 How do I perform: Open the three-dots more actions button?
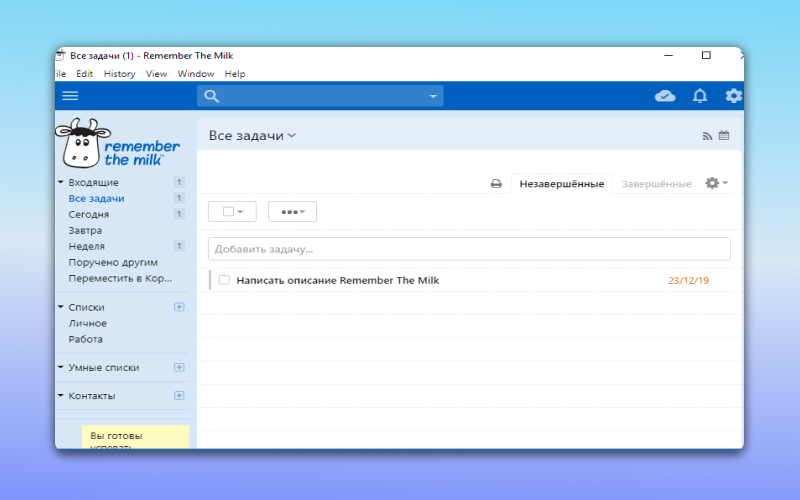point(292,212)
